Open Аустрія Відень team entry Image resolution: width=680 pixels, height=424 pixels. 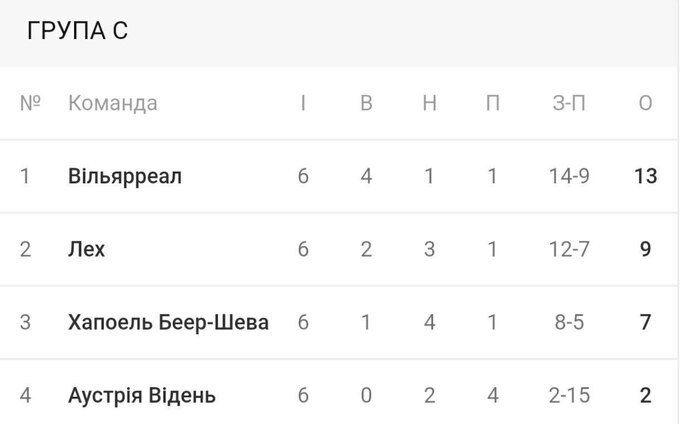141,396
